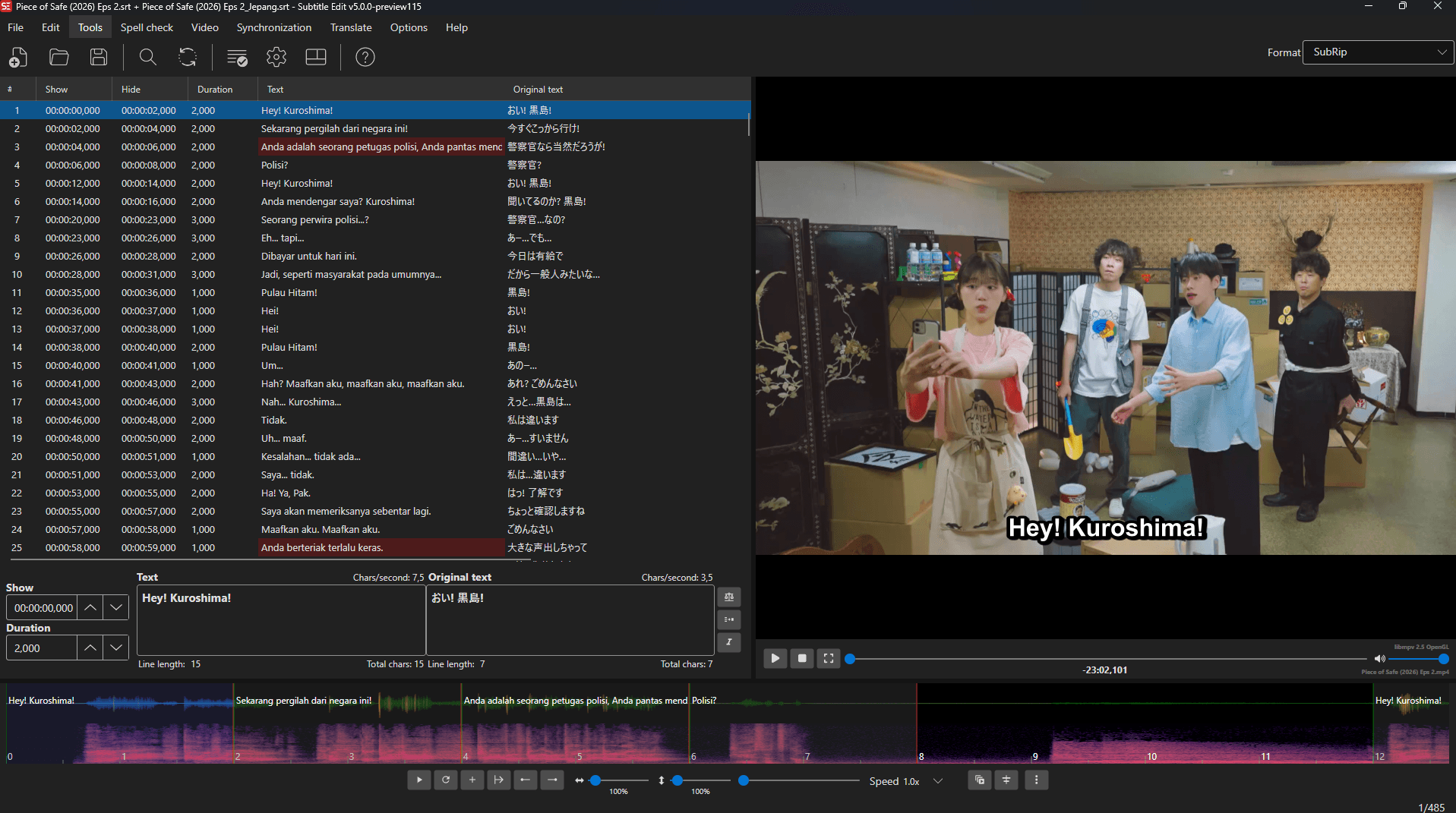1456x813 pixels.
Task: Click the Original text column header
Action: (627, 90)
